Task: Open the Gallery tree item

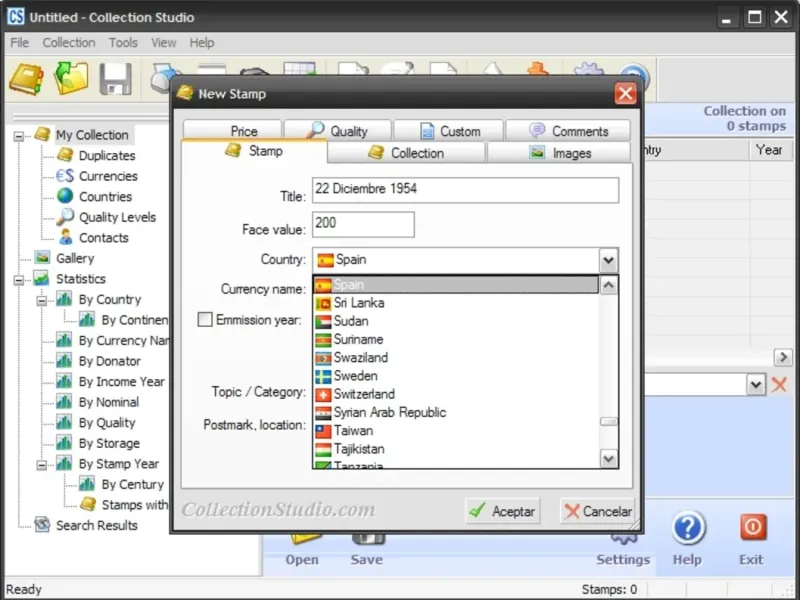Action: [74, 258]
